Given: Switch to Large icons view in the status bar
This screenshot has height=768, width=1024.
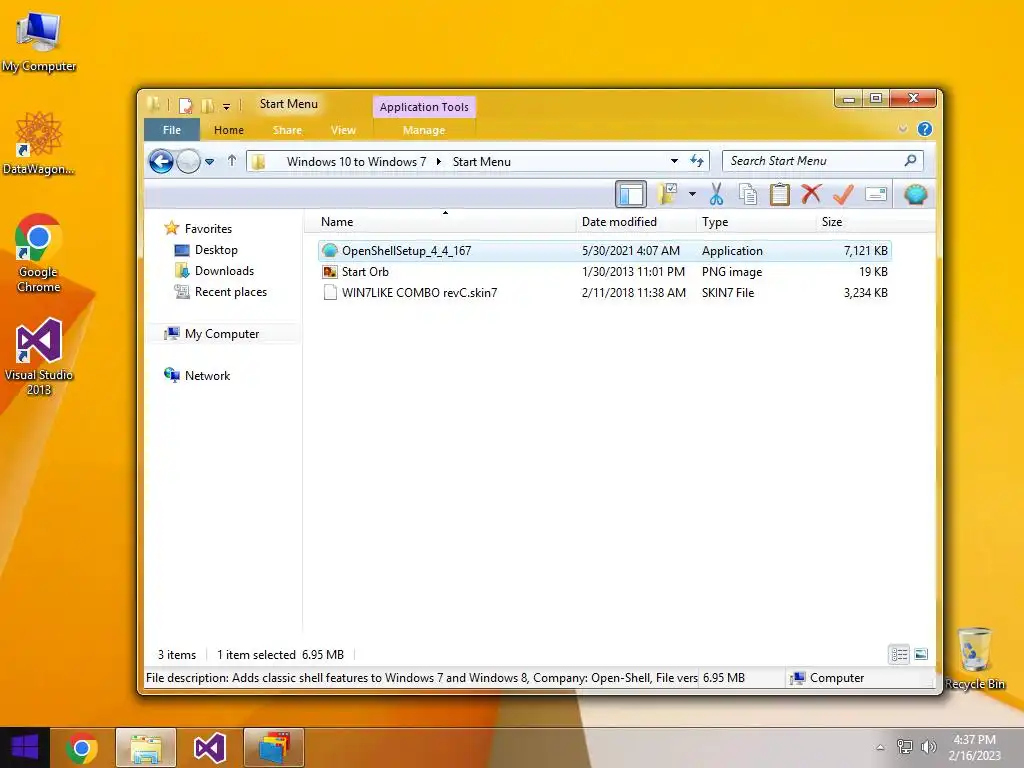Looking at the screenshot, I should [921, 654].
